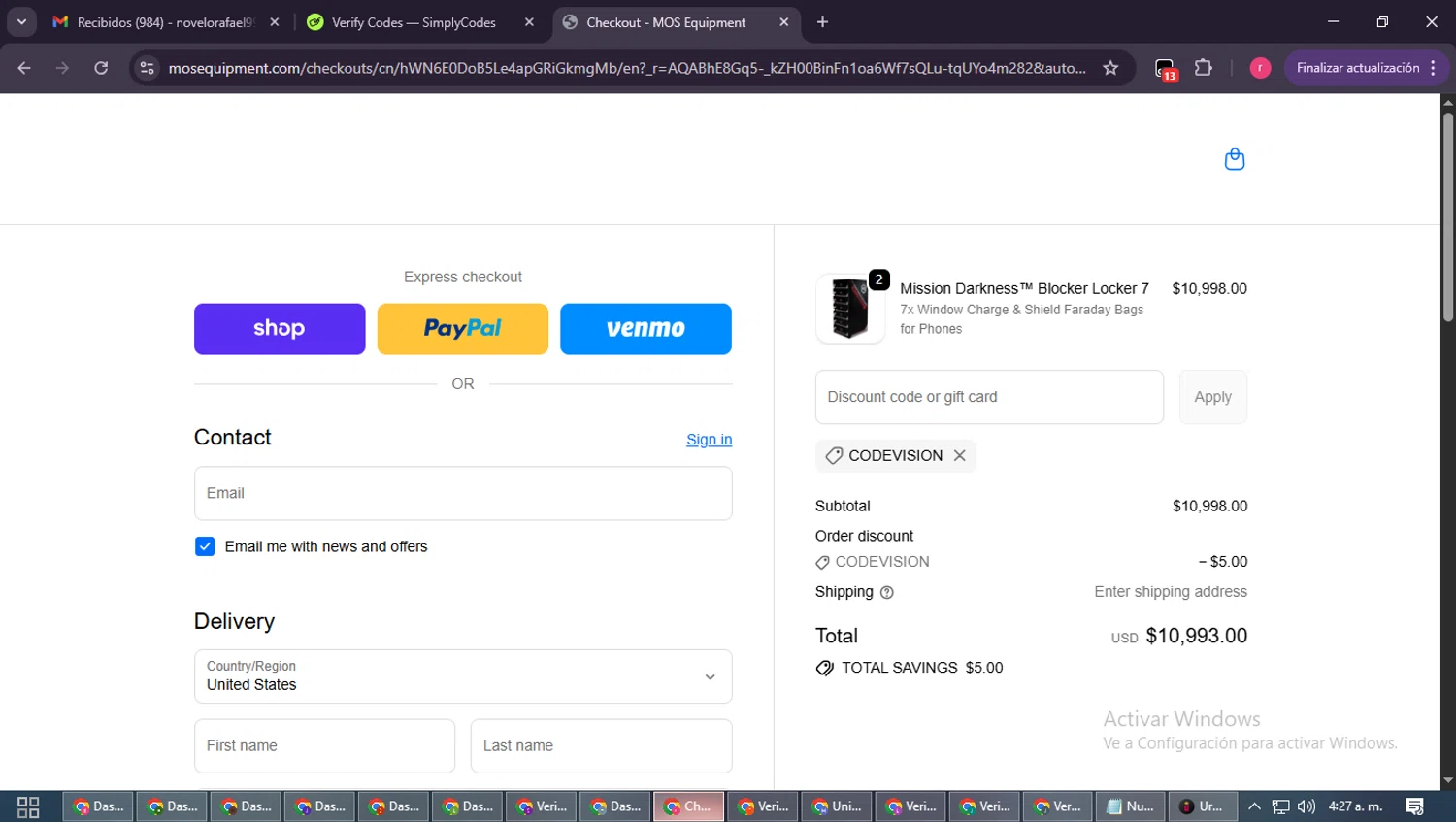Pay with Shop express checkout
Image resolution: width=1456 pixels, height=822 pixels.
tap(280, 329)
